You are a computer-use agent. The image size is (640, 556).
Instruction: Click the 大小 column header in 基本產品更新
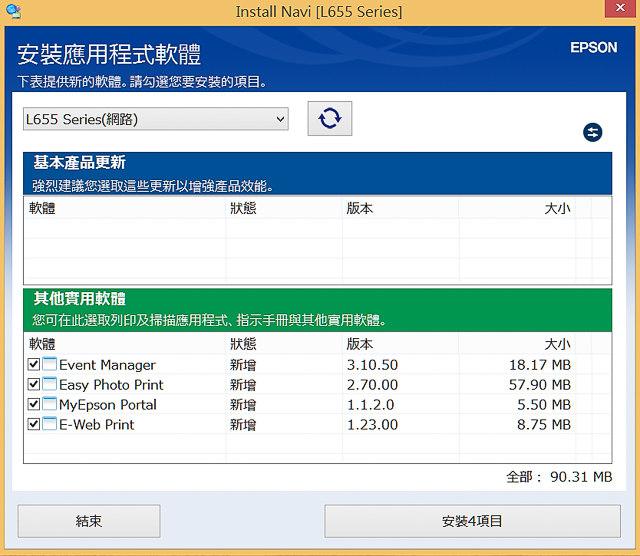tap(557, 208)
